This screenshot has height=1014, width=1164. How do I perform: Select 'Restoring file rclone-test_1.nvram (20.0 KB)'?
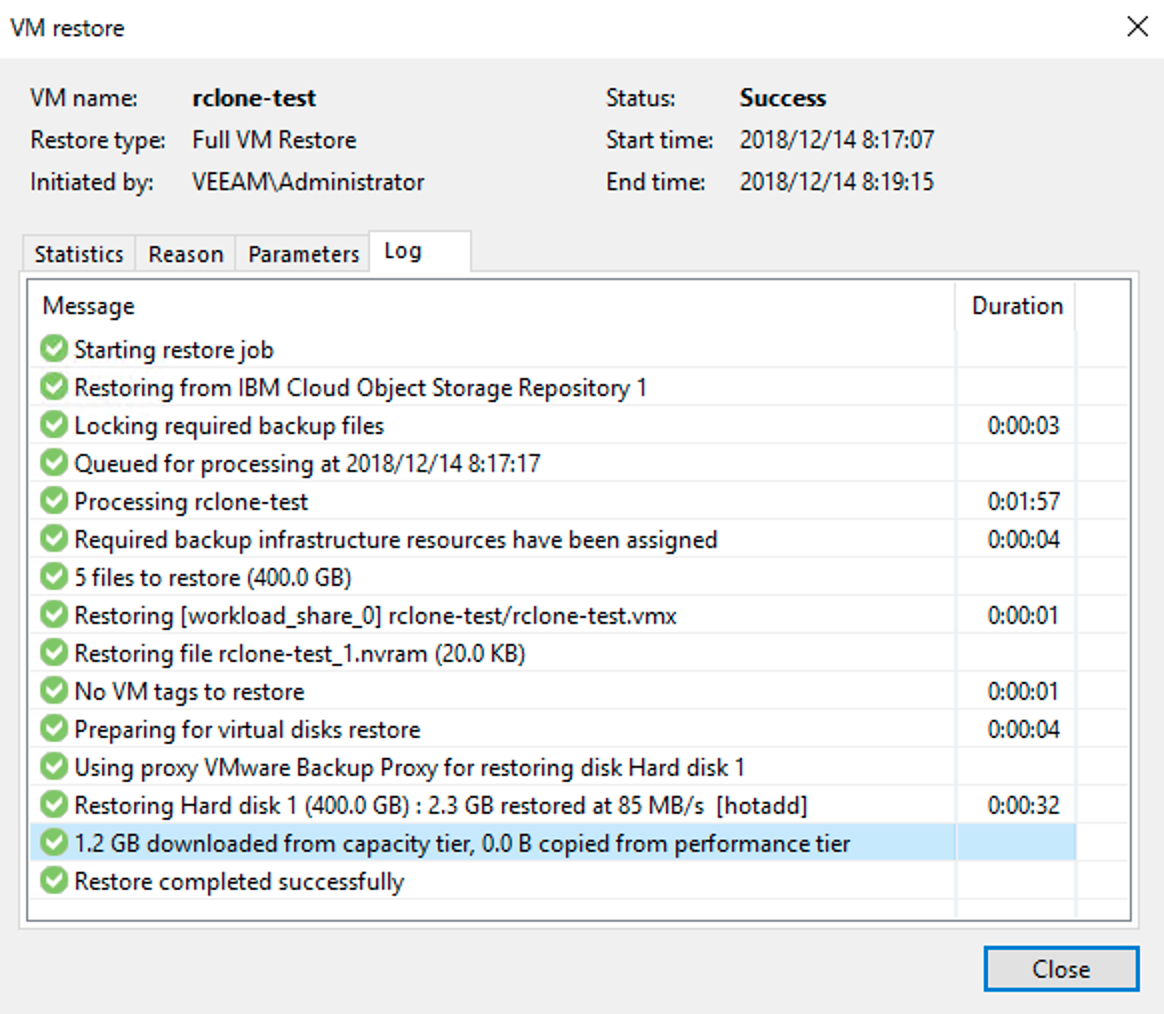[x=552, y=652]
